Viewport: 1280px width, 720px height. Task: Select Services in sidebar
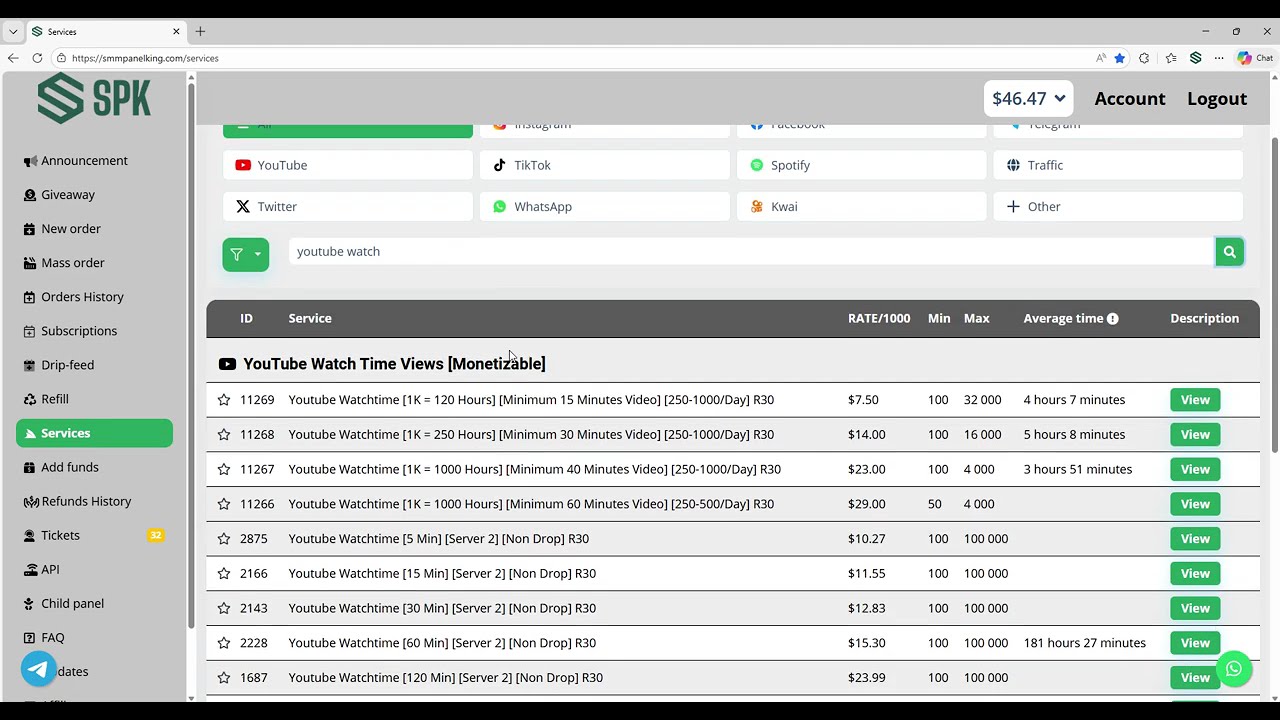click(94, 433)
